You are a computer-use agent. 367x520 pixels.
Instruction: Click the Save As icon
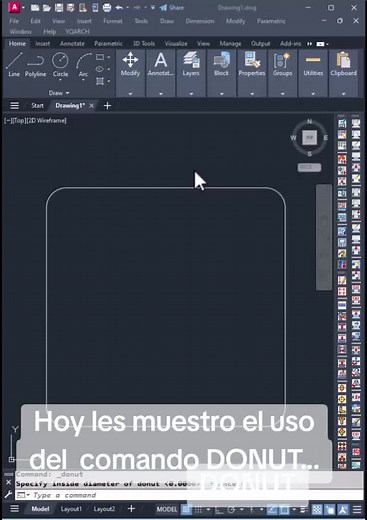(70, 7)
